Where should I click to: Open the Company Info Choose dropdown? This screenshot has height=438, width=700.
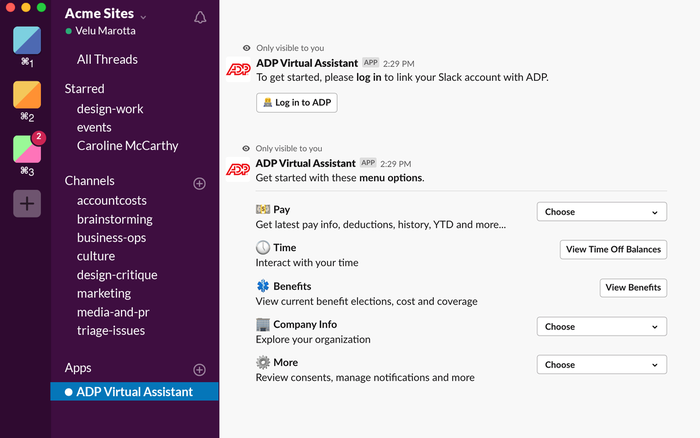[602, 326]
